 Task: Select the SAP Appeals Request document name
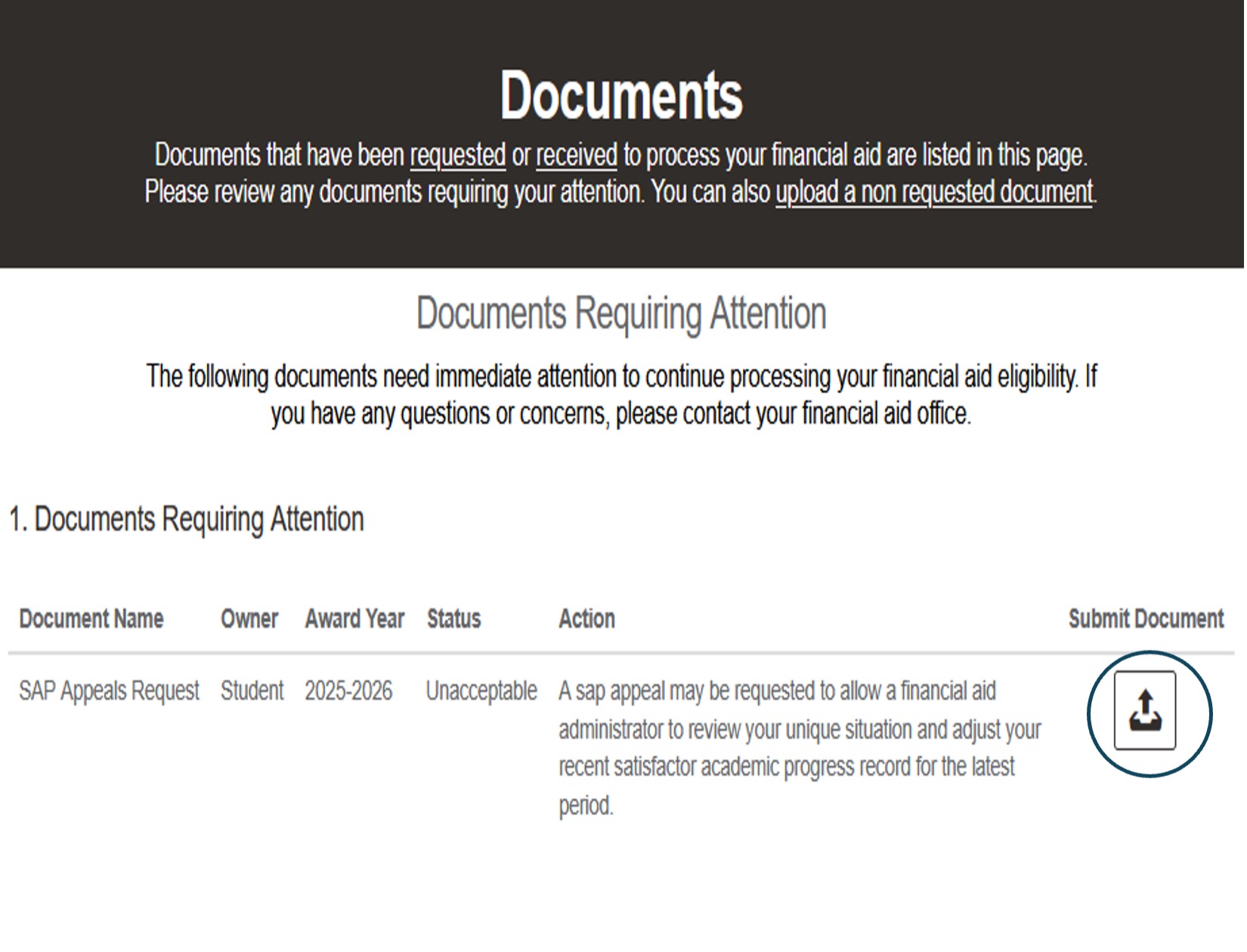[x=109, y=690]
